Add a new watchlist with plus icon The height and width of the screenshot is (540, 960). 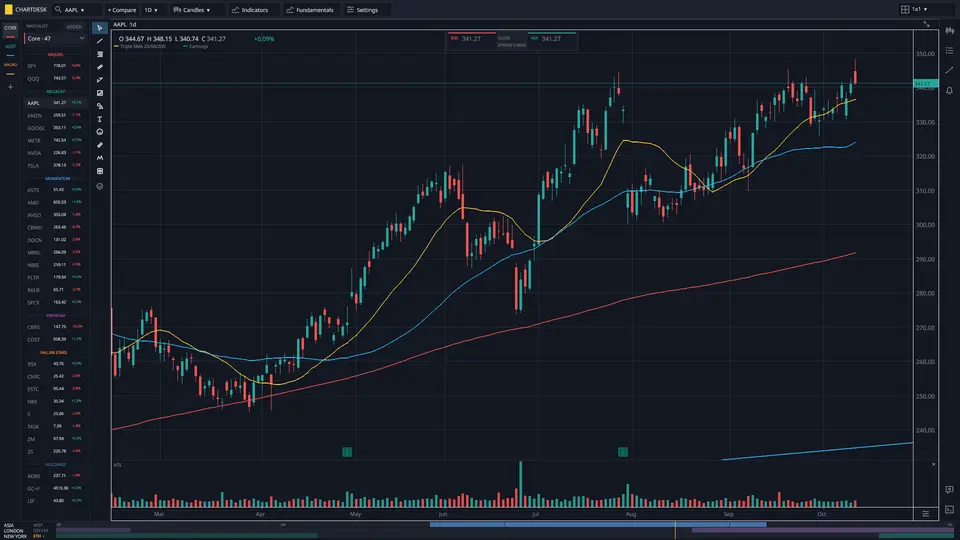[10, 87]
